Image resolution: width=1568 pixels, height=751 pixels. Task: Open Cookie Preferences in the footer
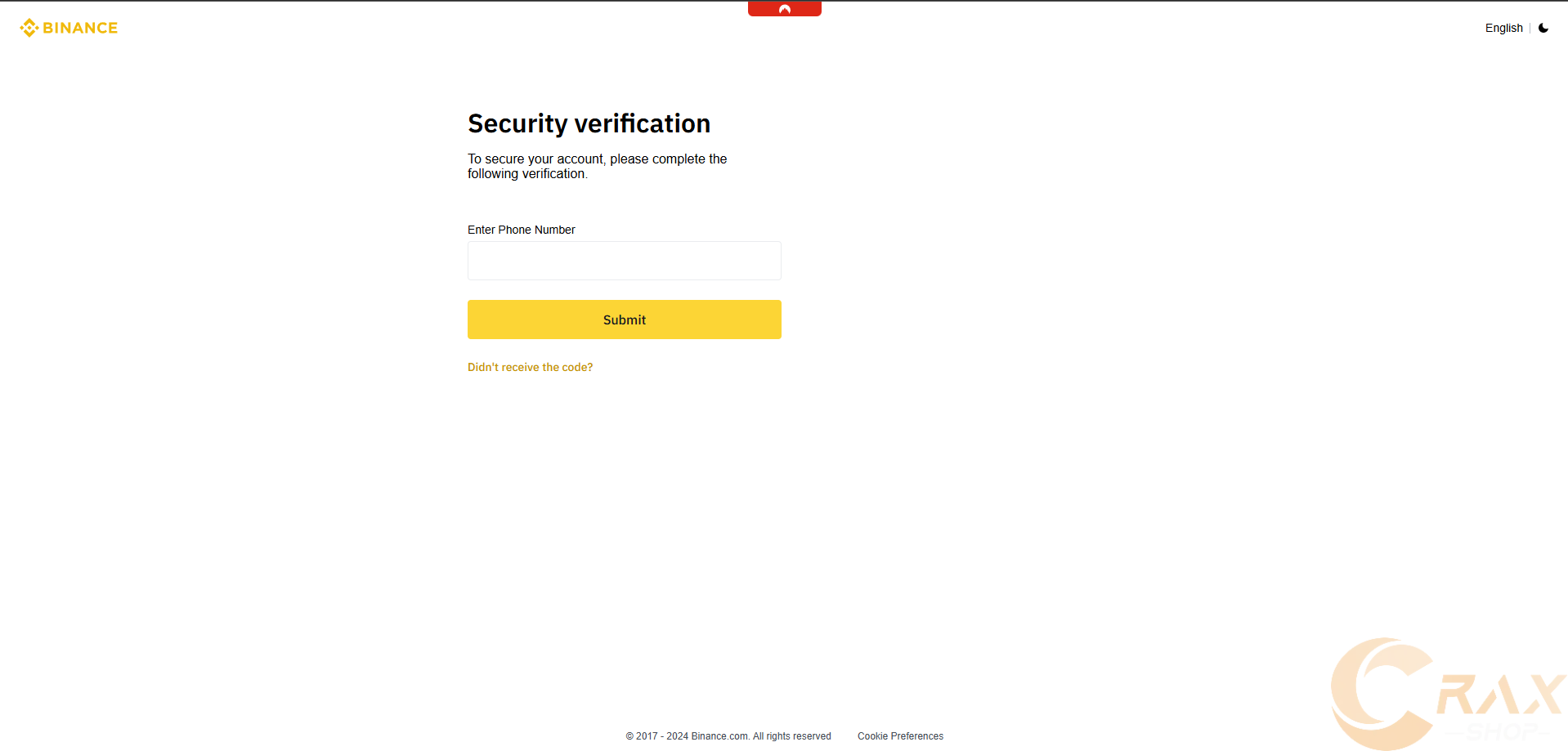[x=900, y=736]
